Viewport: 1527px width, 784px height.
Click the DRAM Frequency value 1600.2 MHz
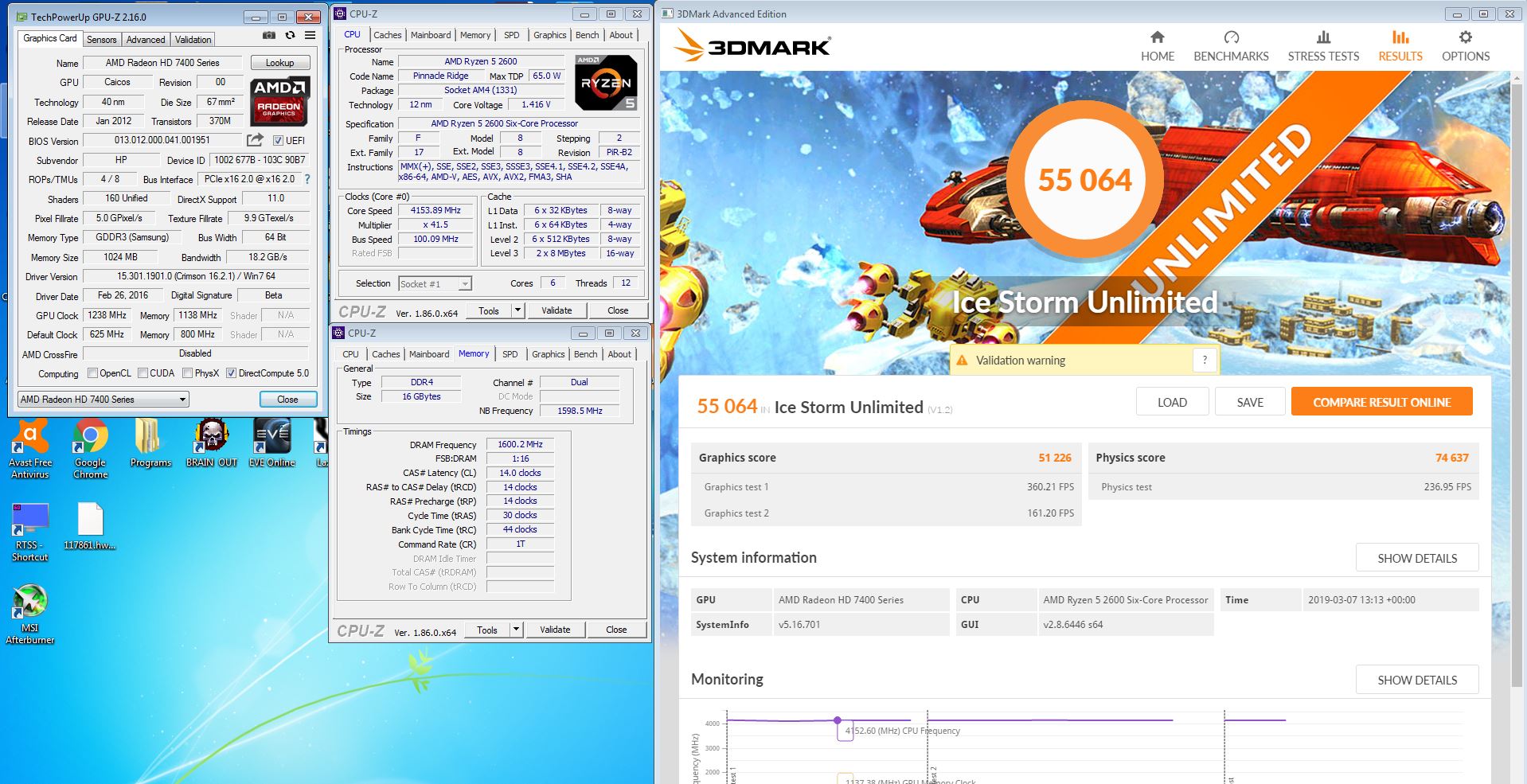(x=520, y=444)
